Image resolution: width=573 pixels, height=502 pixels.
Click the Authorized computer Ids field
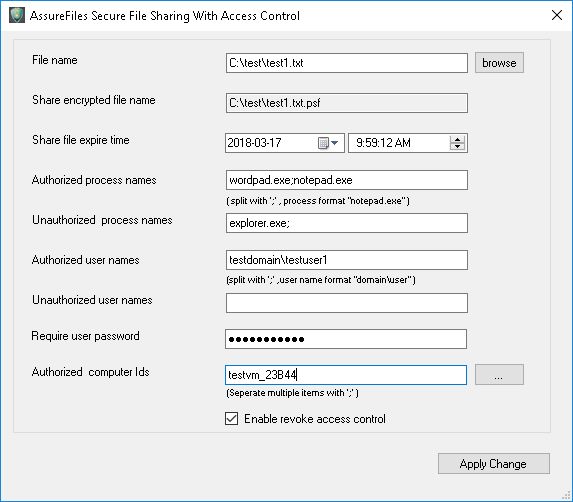point(346,375)
